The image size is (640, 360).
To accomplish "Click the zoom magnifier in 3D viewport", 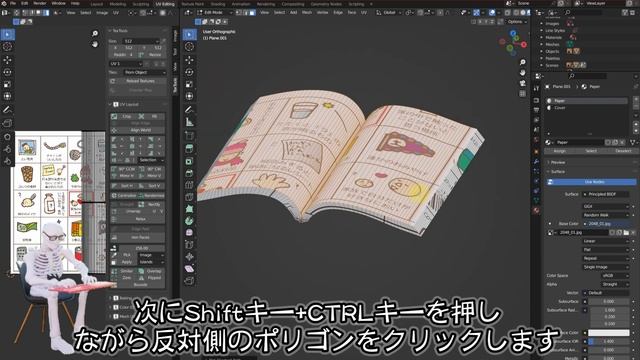I will pos(522,62).
